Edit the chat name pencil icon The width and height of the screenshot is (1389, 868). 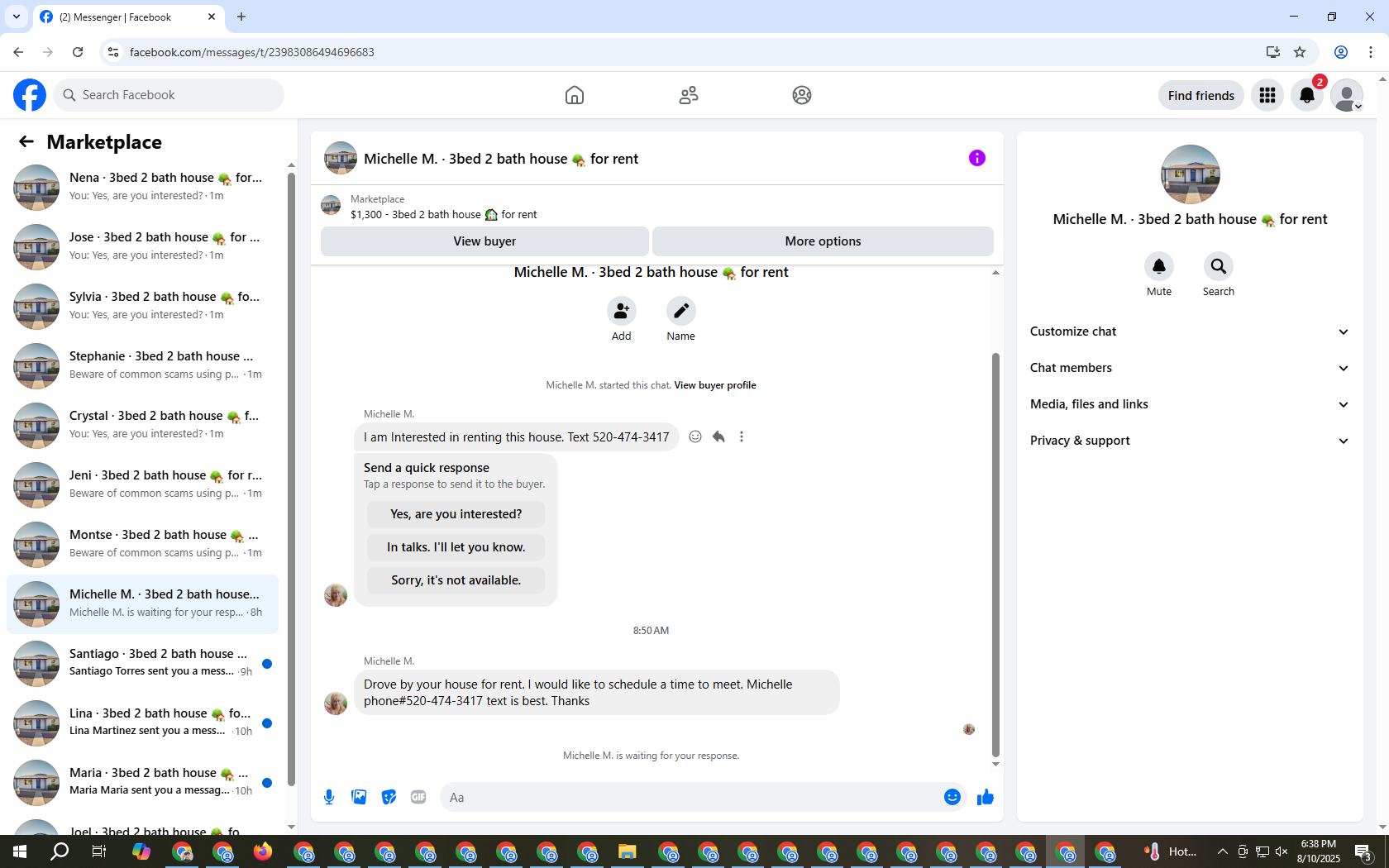(681, 311)
